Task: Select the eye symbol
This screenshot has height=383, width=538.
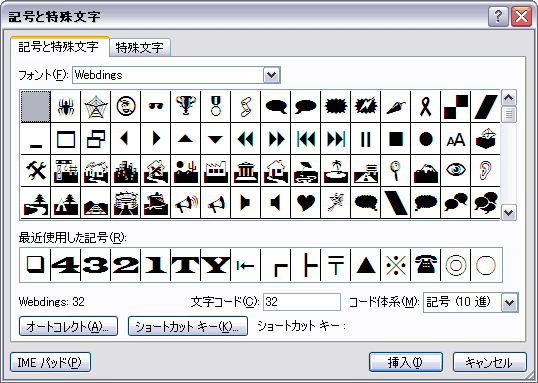Action: pyautogui.click(x=456, y=171)
